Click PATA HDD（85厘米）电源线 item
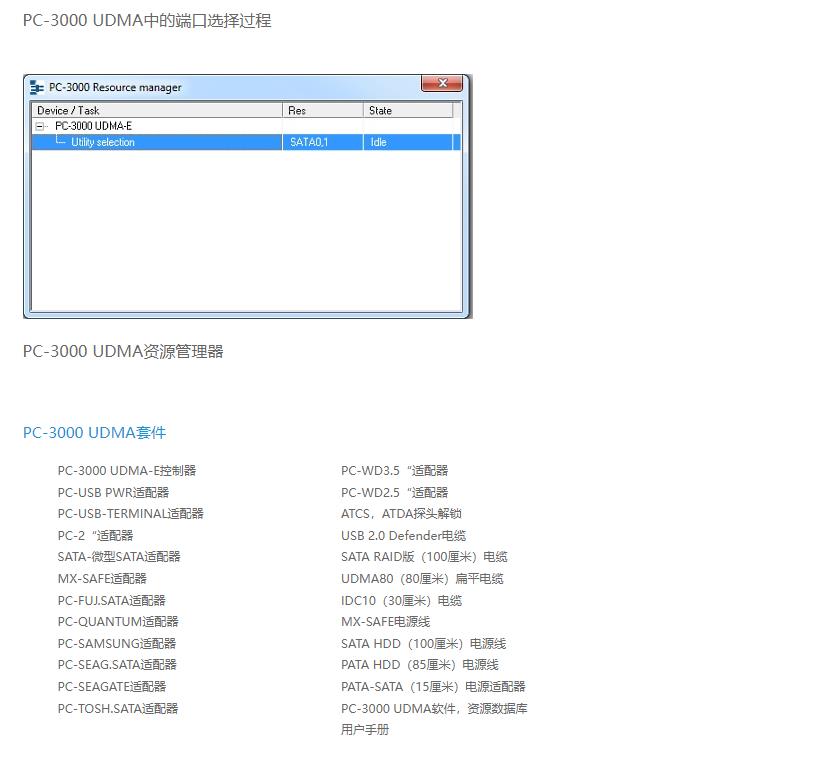Screen dimensions: 817x757 [420, 665]
